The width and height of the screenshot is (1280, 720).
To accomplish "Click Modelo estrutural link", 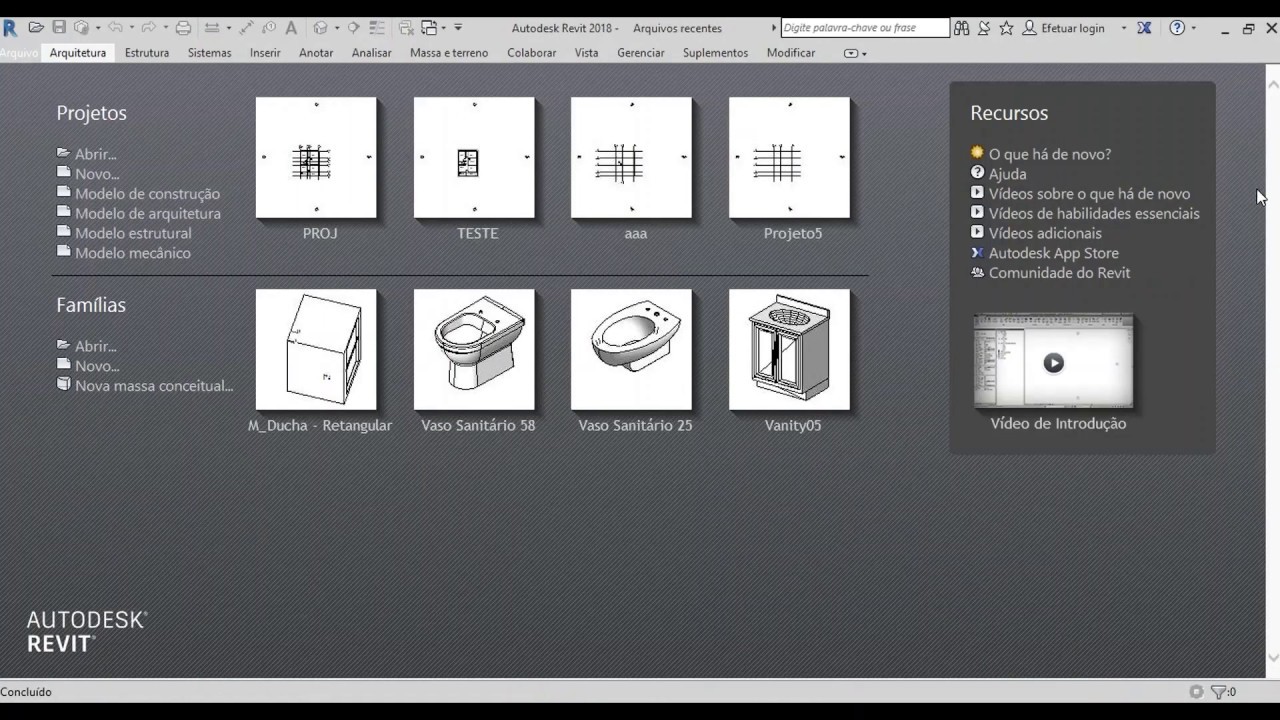I will pyautogui.click(x=133, y=233).
